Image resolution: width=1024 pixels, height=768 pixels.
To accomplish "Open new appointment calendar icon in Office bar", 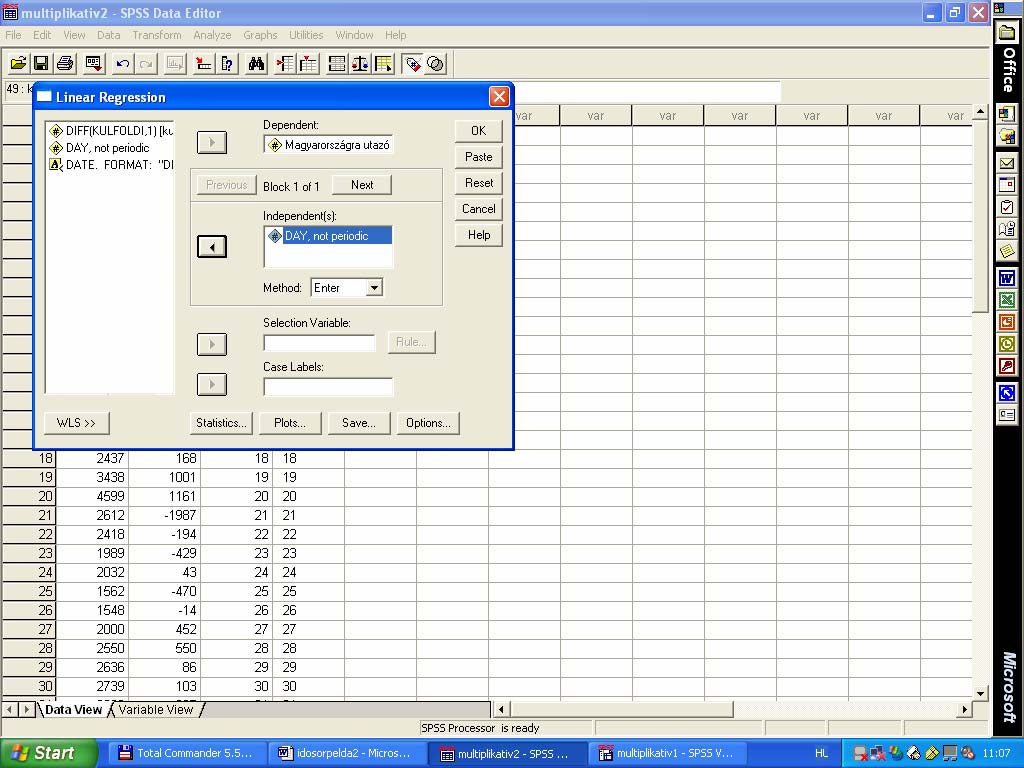I will (1007, 185).
